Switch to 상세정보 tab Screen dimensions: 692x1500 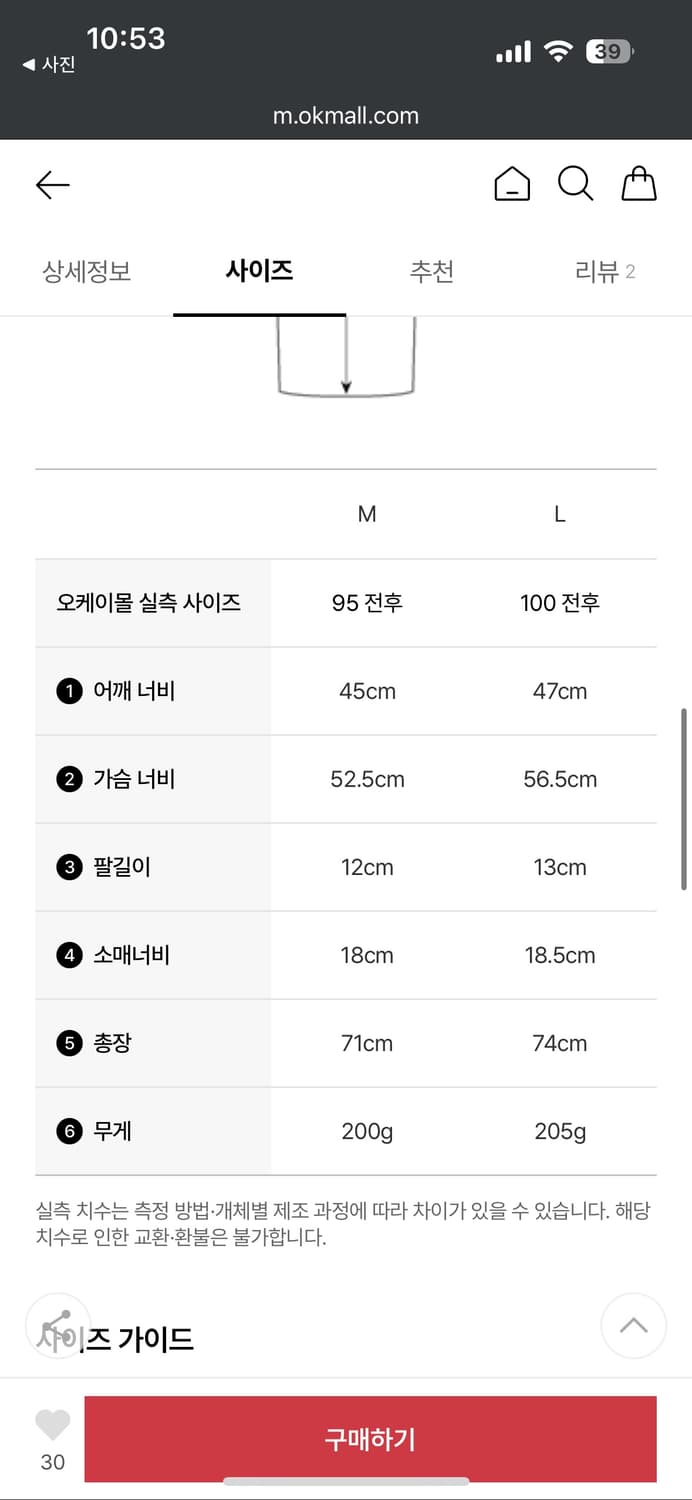(x=87, y=271)
